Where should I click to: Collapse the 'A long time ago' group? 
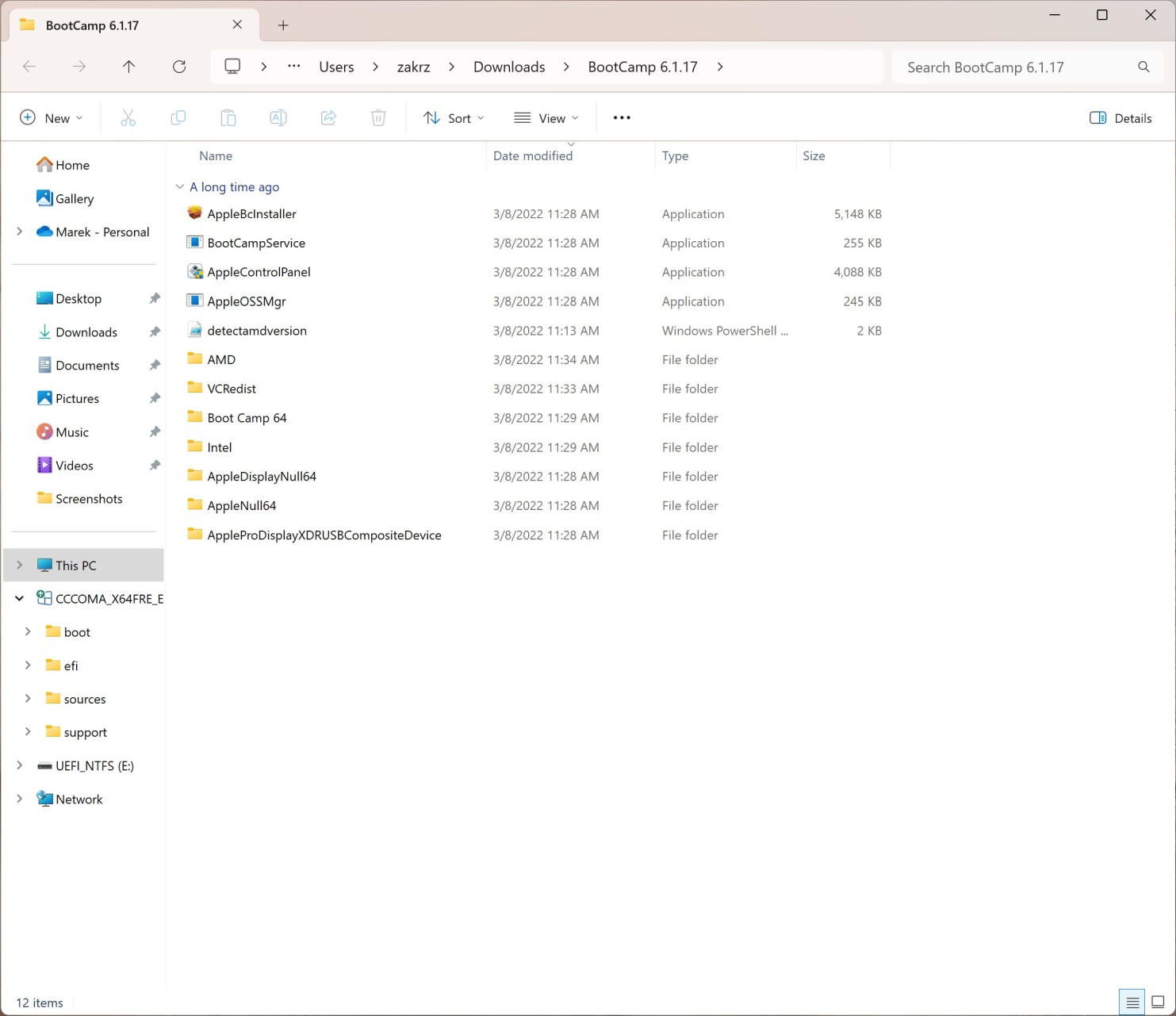click(180, 186)
